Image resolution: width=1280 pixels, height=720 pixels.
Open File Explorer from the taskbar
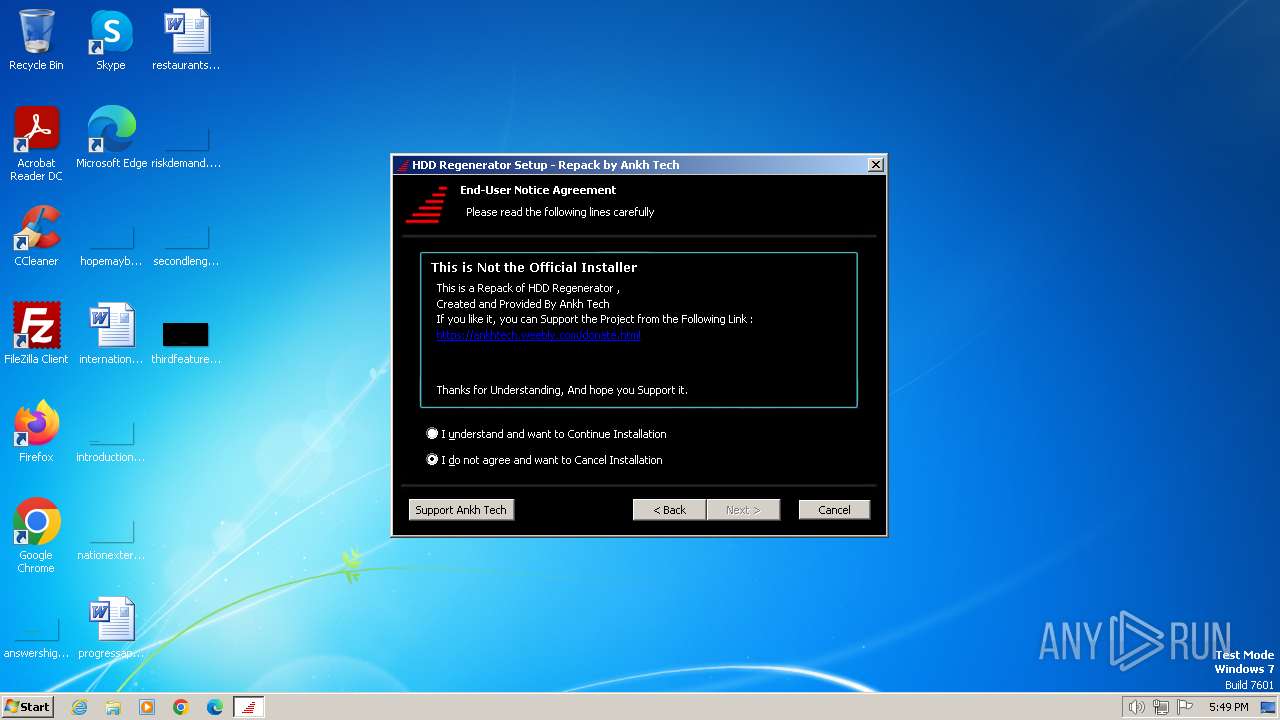tap(113, 707)
